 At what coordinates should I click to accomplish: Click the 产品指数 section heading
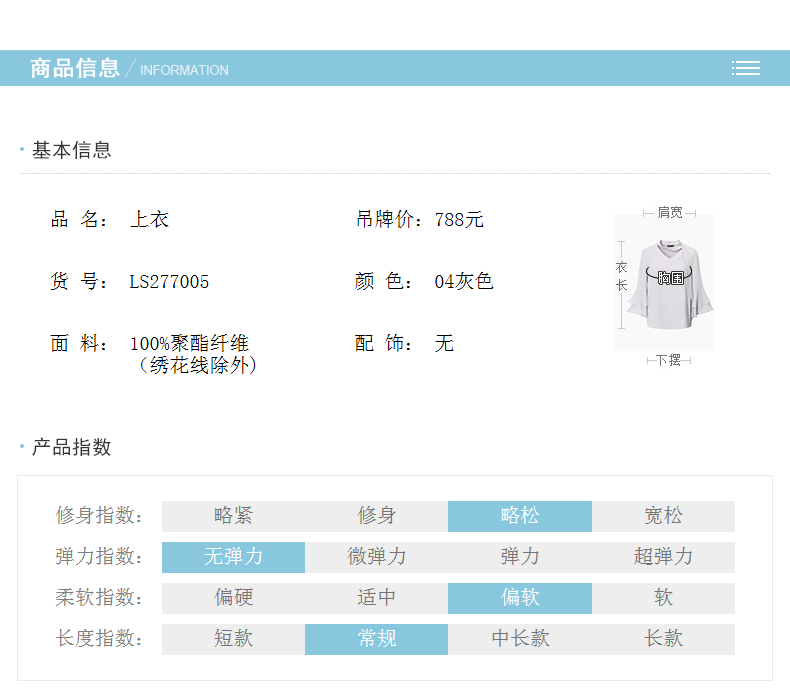(x=71, y=447)
